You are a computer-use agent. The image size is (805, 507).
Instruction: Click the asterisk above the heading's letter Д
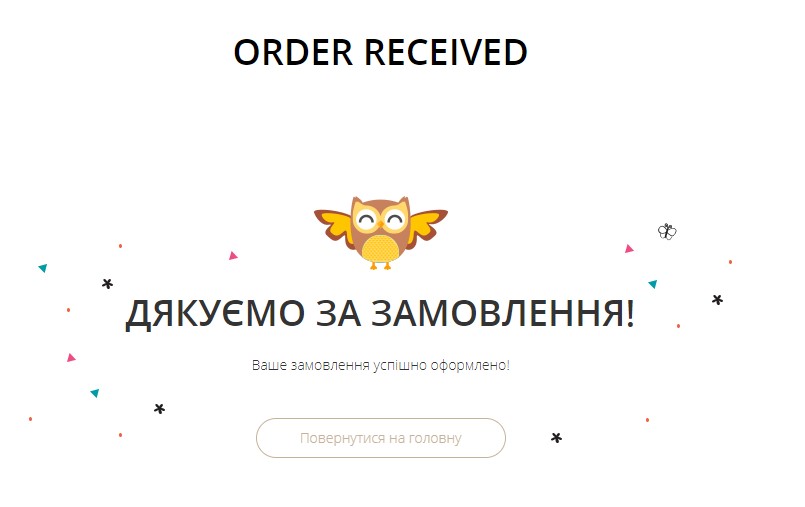[107, 283]
